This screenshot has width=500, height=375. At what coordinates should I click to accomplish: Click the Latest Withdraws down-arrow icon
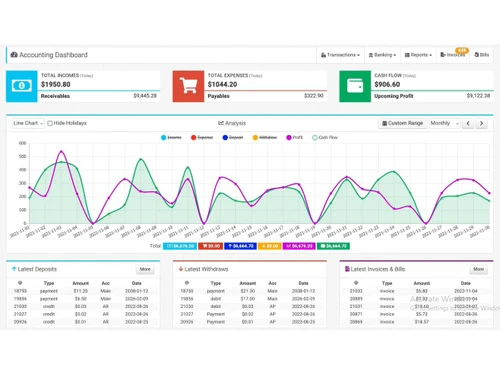[x=181, y=269]
